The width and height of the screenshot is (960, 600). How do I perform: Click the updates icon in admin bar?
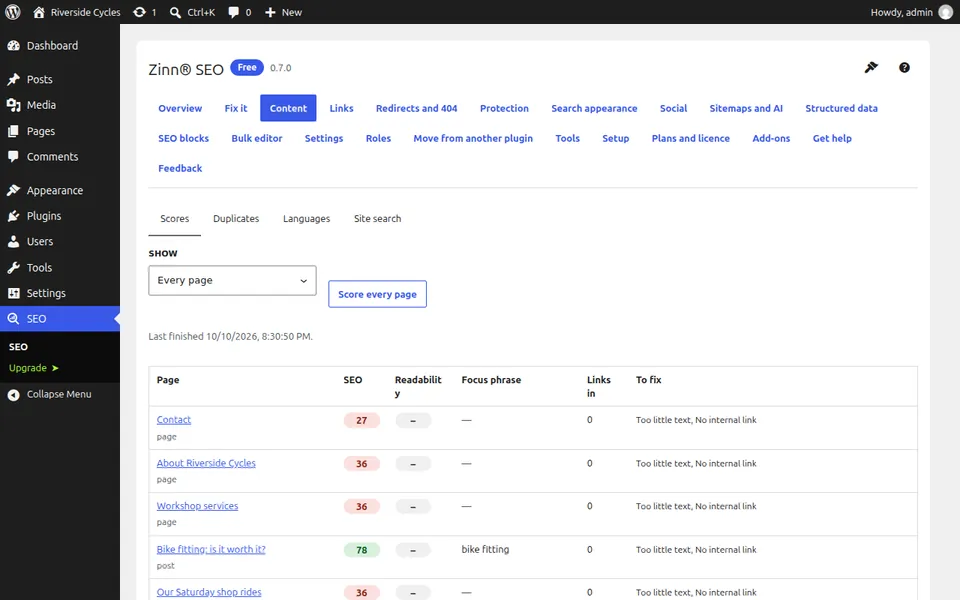pos(140,12)
